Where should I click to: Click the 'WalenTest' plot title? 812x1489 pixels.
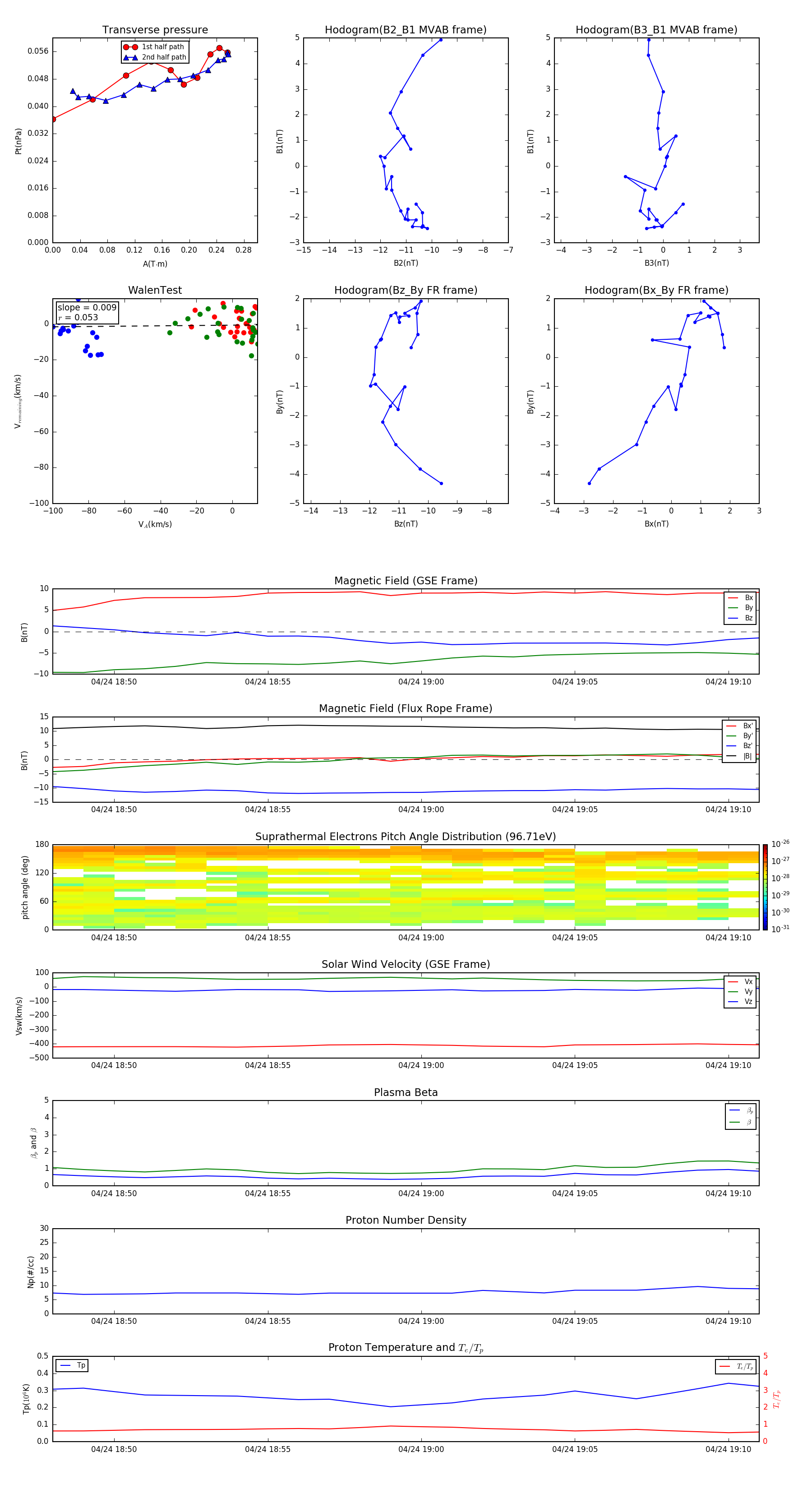click(155, 290)
